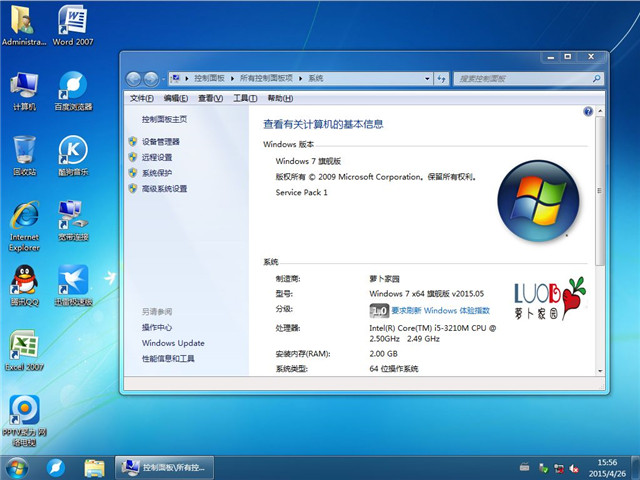Click the network tray icon
The height and width of the screenshot is (480, 640).
point(558,468)
